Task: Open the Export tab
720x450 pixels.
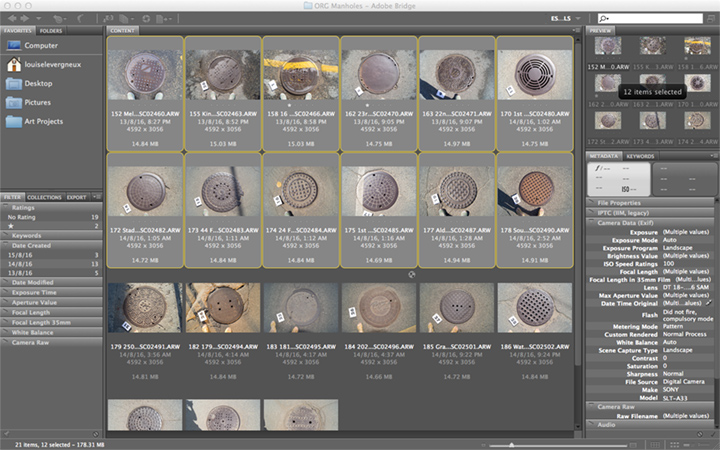Action: (x=77, y=197)
